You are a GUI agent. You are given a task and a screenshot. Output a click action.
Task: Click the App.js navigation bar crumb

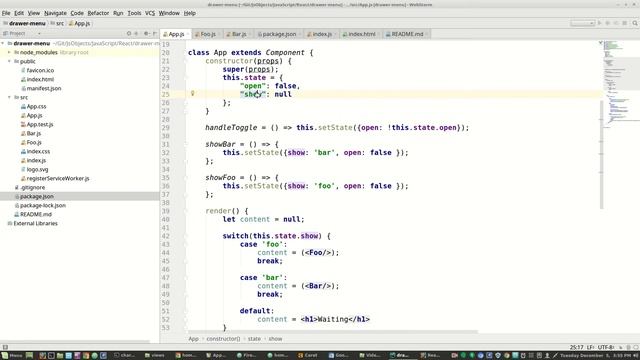pyautogui.click(x=80, y=23)
